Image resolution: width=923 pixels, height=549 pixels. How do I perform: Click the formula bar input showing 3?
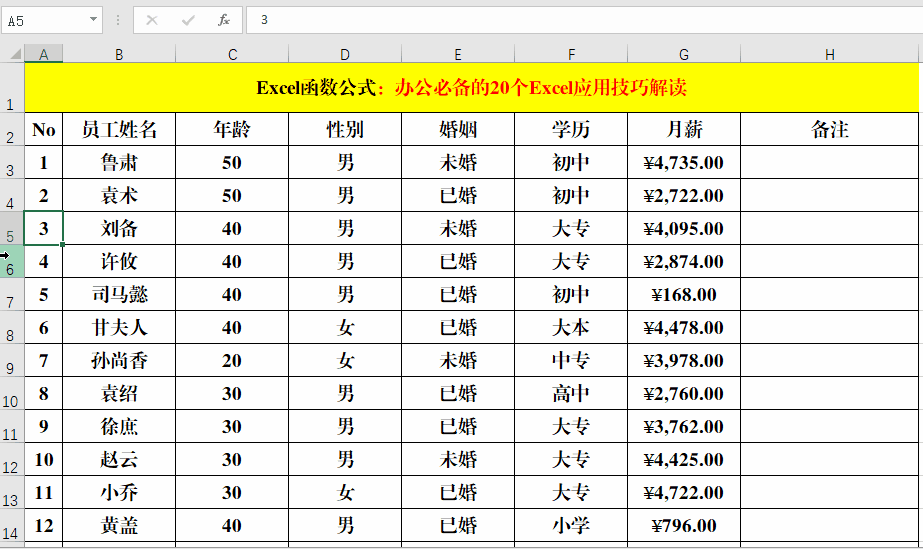584,20
